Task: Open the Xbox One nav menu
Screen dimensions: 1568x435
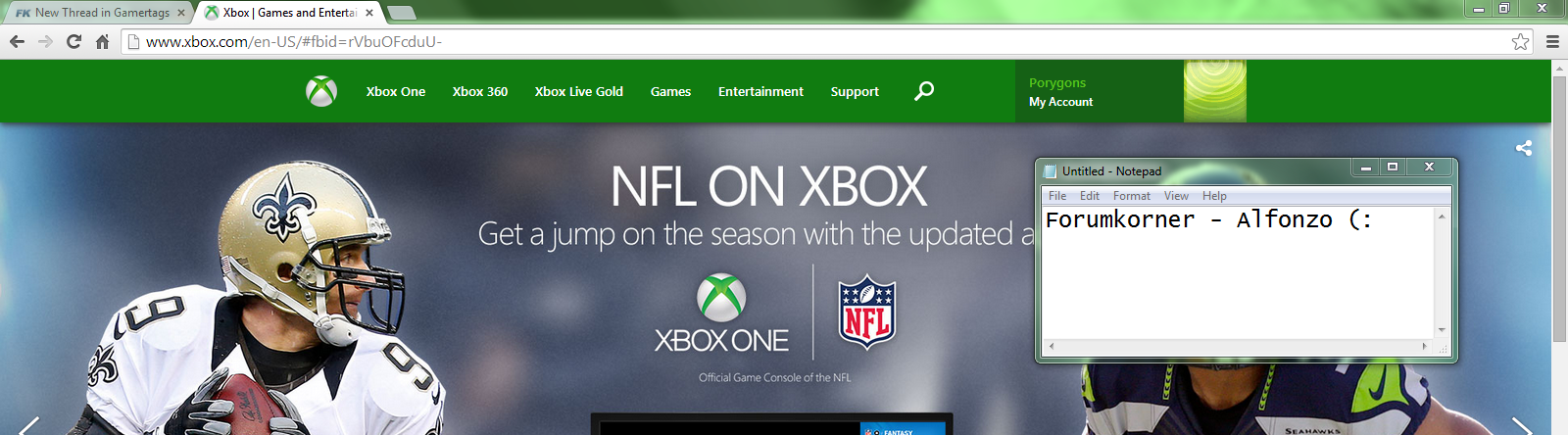Action: pos(396,91)
